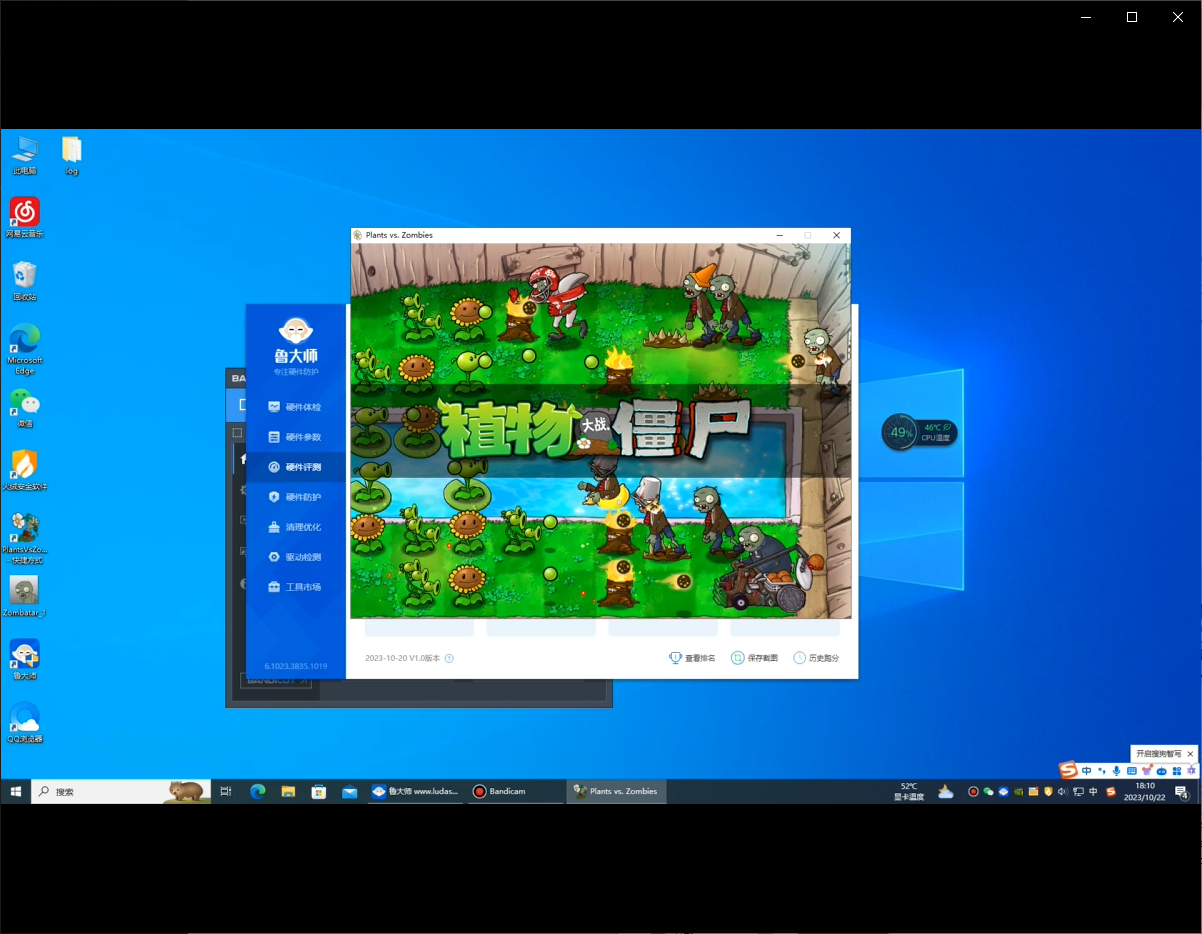
Task: Launch Edge from the taskbar
Action: click(257, 791)
